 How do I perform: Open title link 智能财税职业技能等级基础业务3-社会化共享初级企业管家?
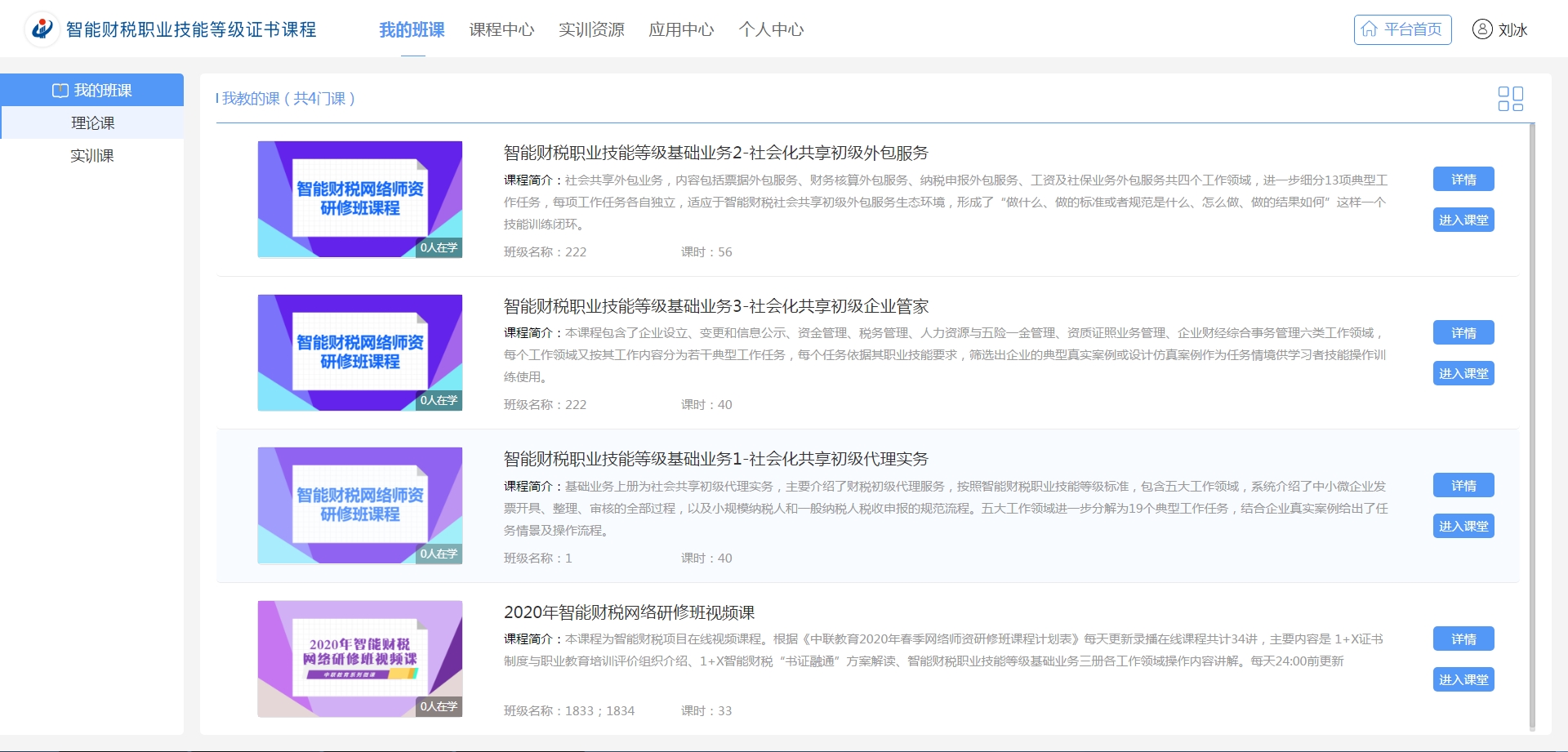715,306
